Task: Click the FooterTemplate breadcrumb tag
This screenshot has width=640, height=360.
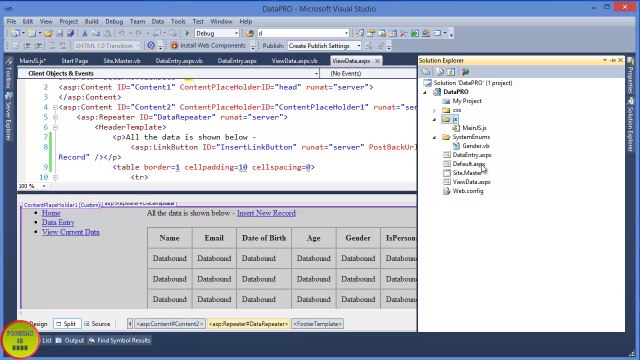Action: (x=317, y=324)
